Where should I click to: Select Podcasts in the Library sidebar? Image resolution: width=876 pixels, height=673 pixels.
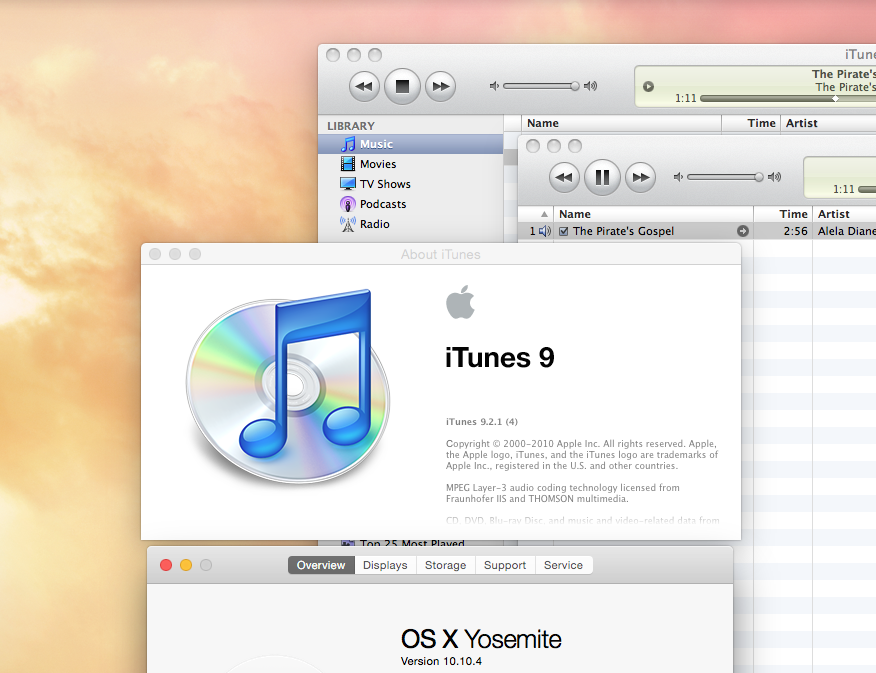[x=411, y=204]
